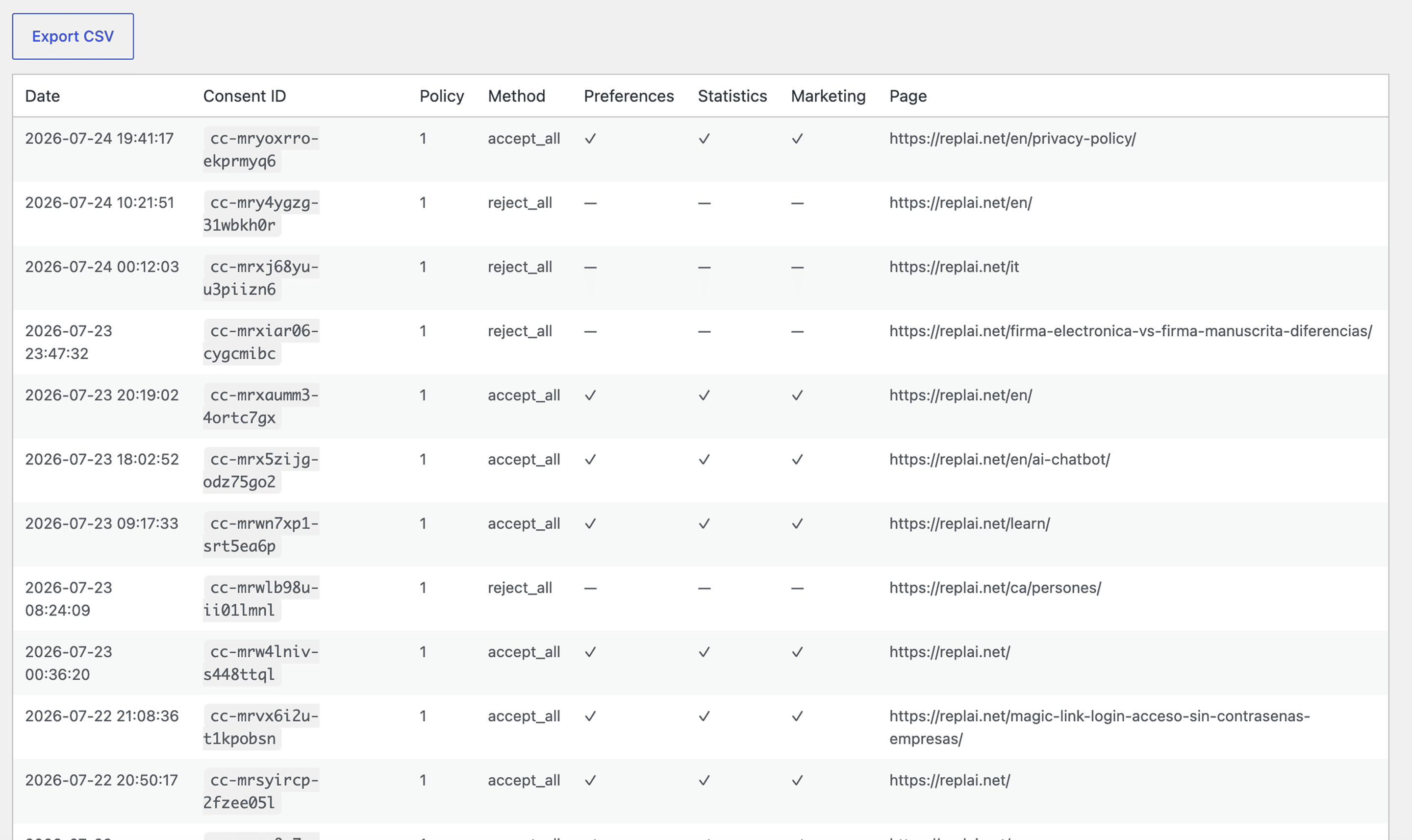Click Statistics checkmark in 18:02:52 row

(704, 460)
